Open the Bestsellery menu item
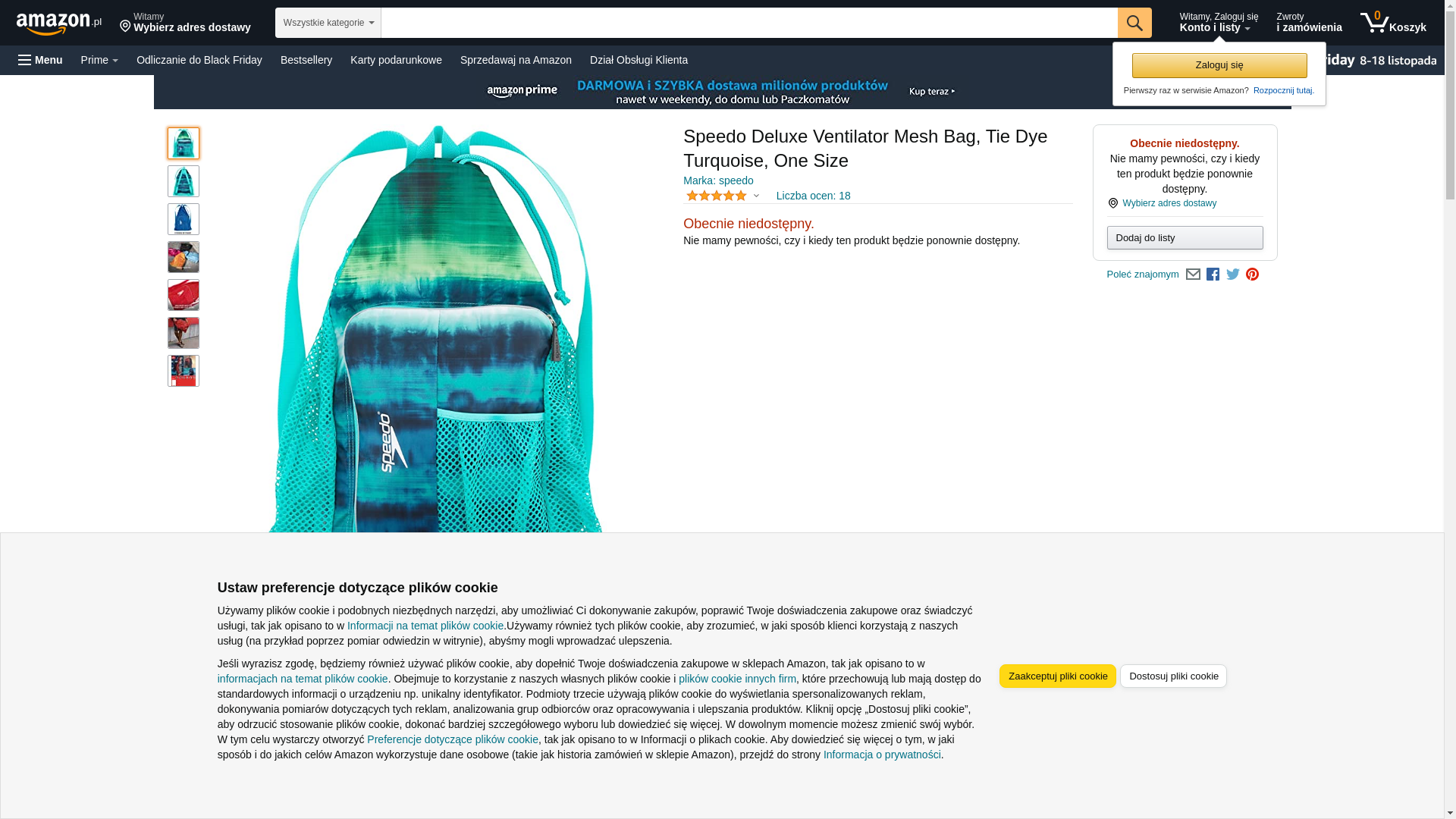Screen dimensions: 1456x819 [306, 60]
